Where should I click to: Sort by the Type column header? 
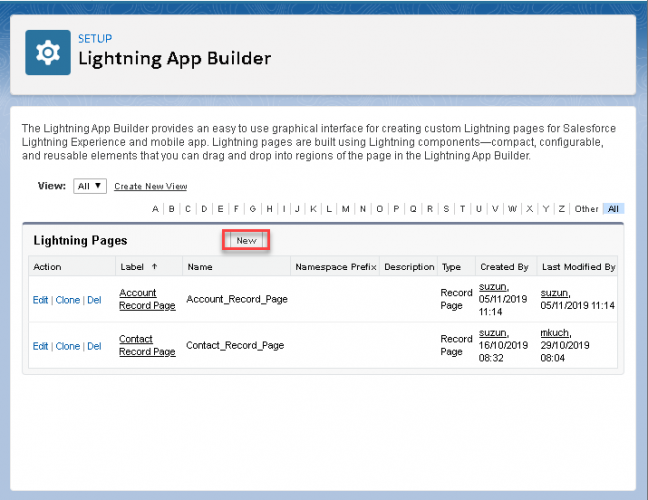click(x=451, y=267)
